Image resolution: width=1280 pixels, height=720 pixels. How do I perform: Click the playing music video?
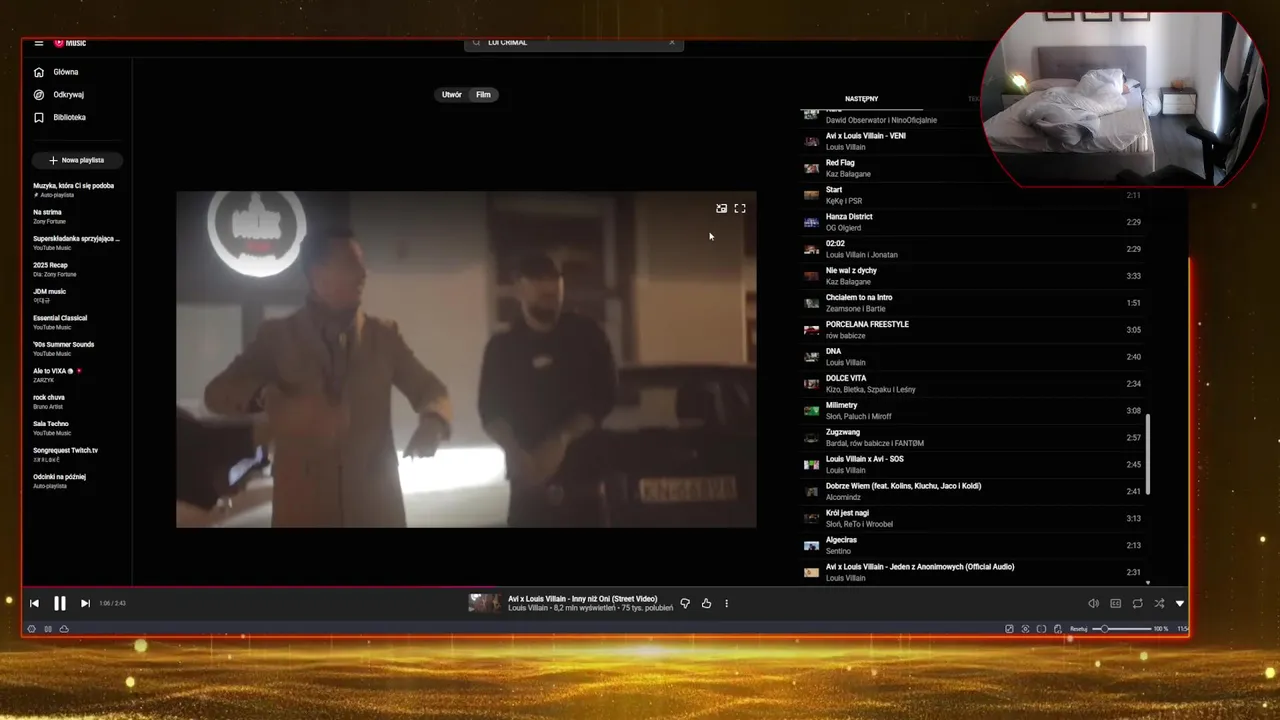466,359
